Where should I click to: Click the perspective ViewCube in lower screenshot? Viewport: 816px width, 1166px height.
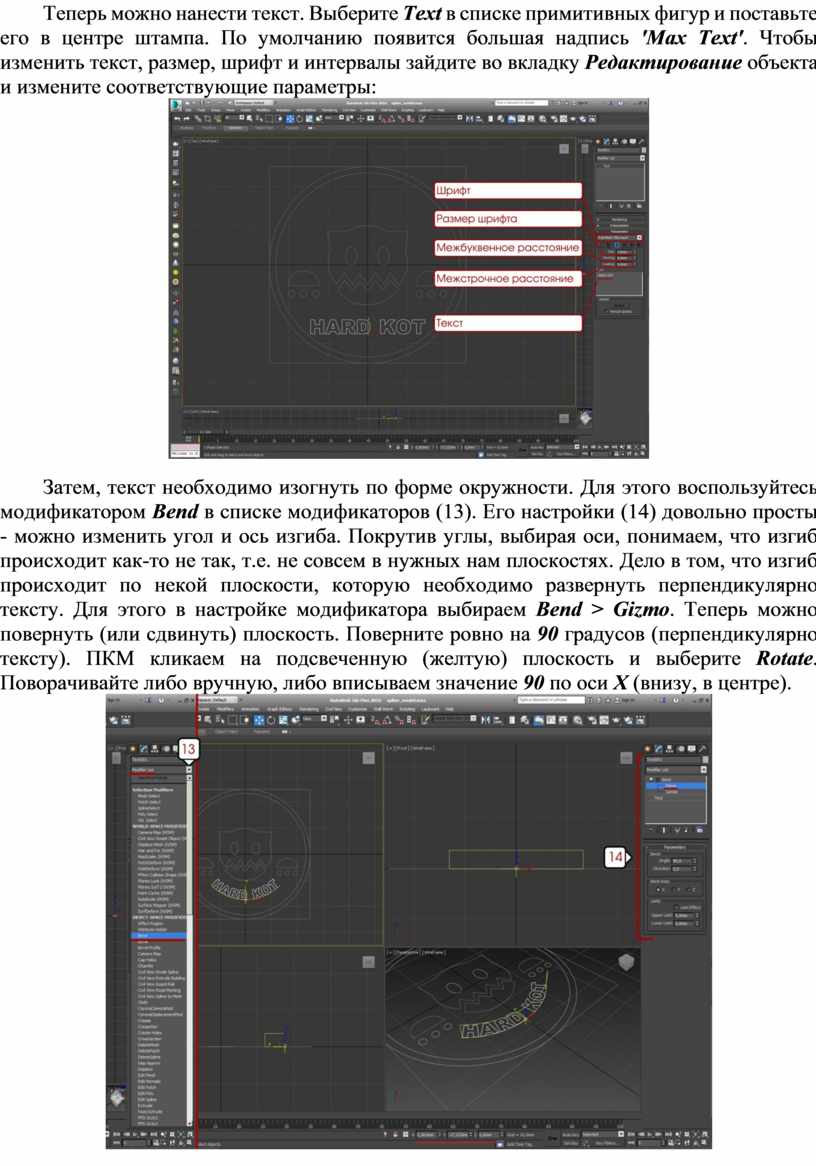pos(626,963)
